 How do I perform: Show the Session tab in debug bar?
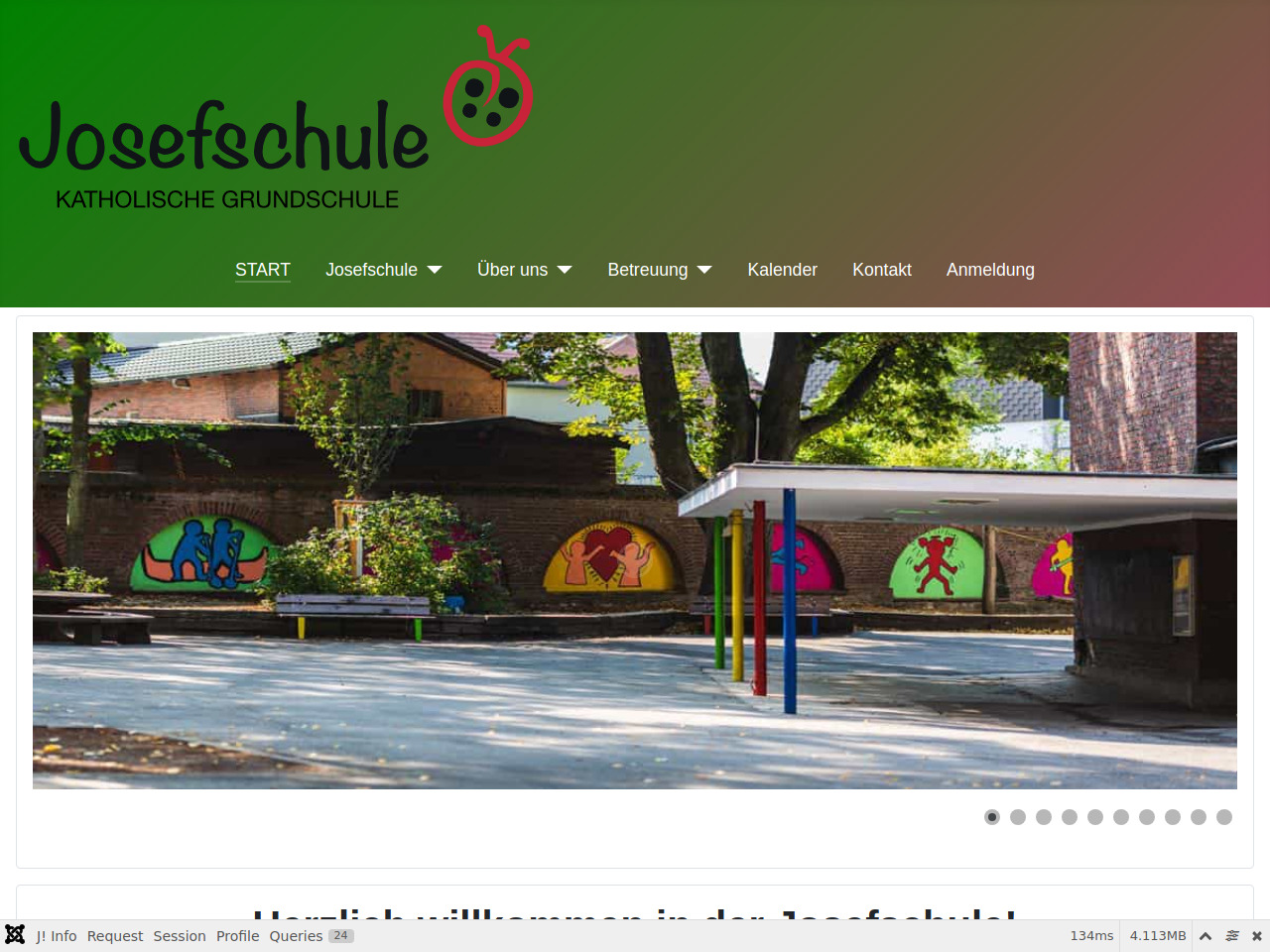[180, 936]
